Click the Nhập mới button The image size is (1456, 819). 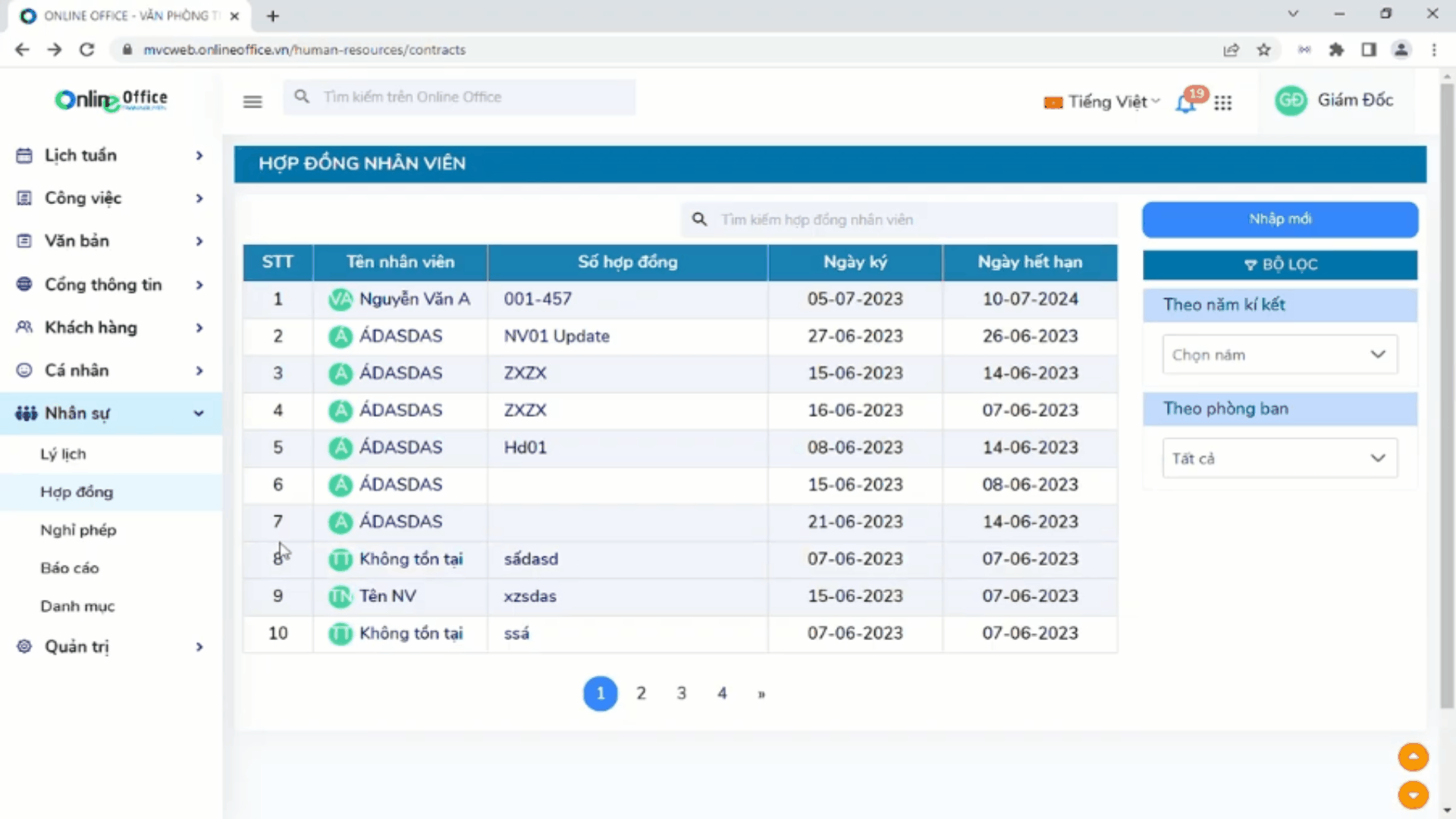1279,219
